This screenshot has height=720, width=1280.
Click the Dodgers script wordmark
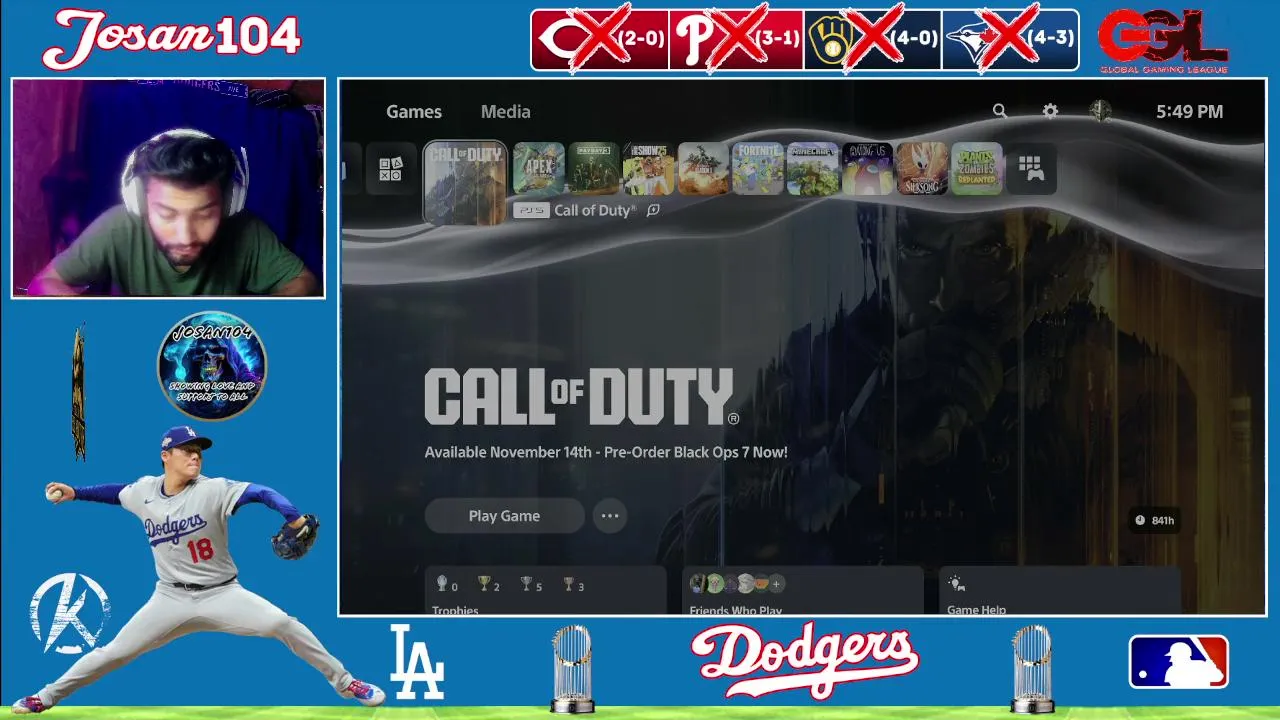point(805,660)
